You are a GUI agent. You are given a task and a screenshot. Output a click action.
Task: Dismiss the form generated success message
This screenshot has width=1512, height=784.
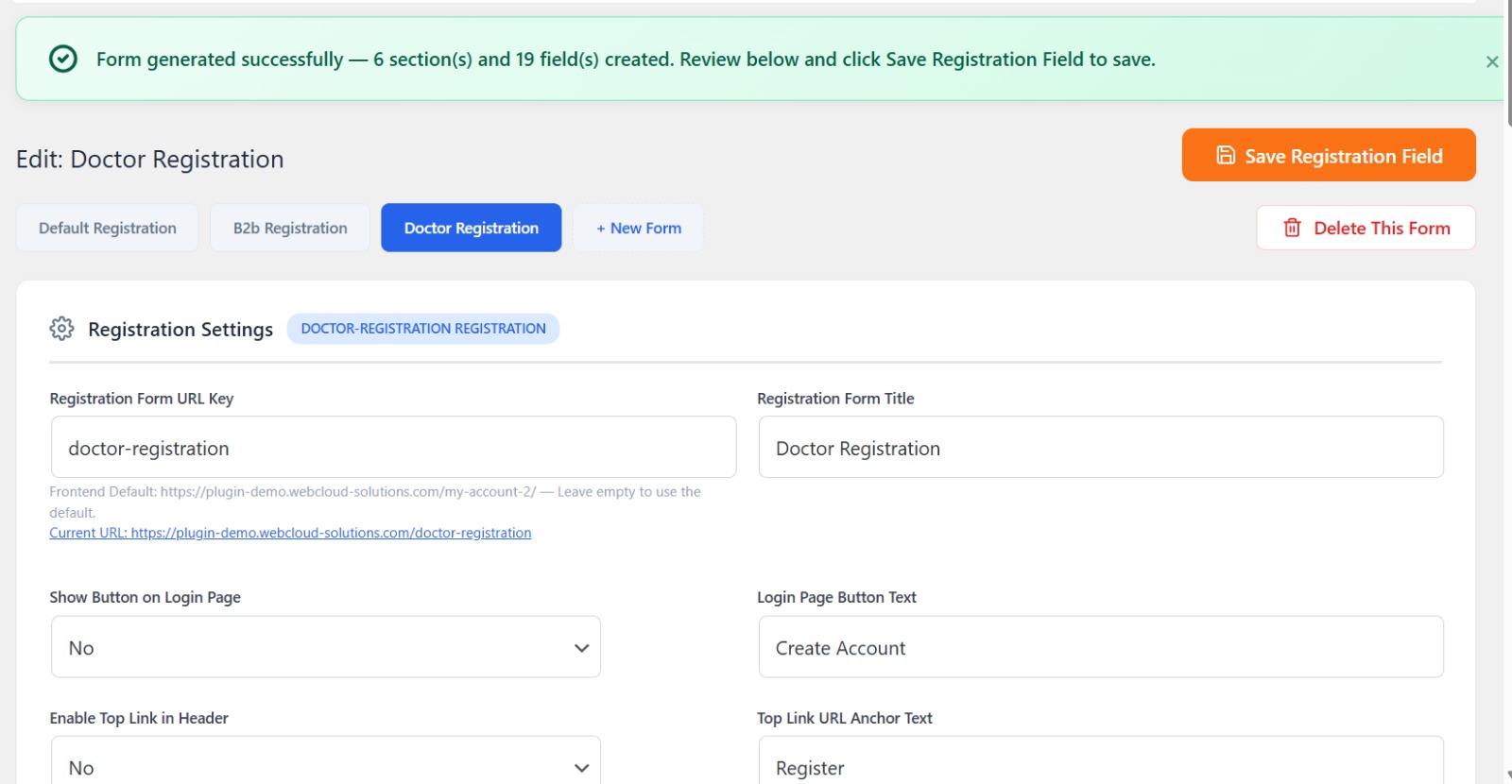coord(1491,60)
